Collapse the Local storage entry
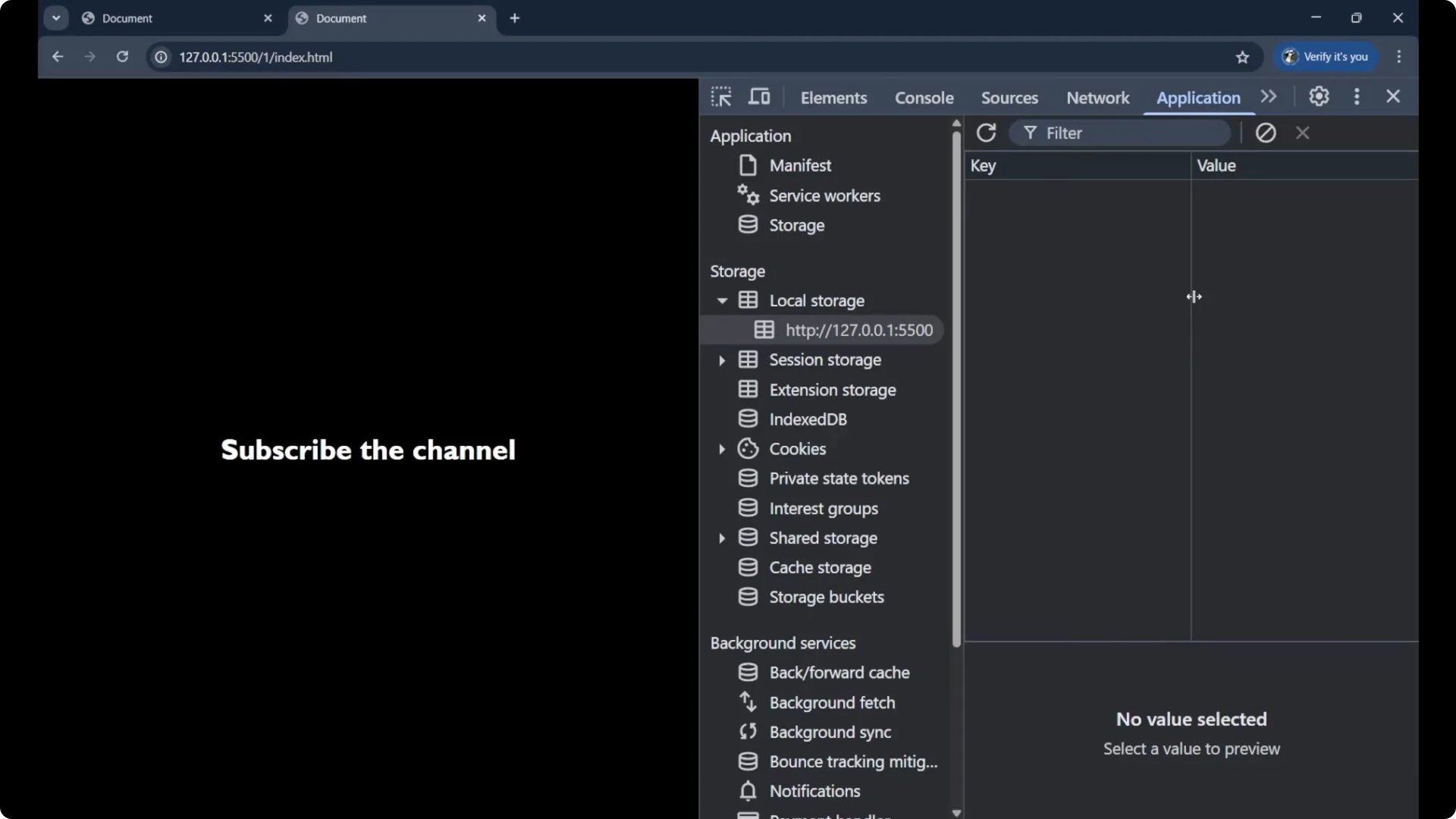 pyautogui.click(x=723, y=300)
